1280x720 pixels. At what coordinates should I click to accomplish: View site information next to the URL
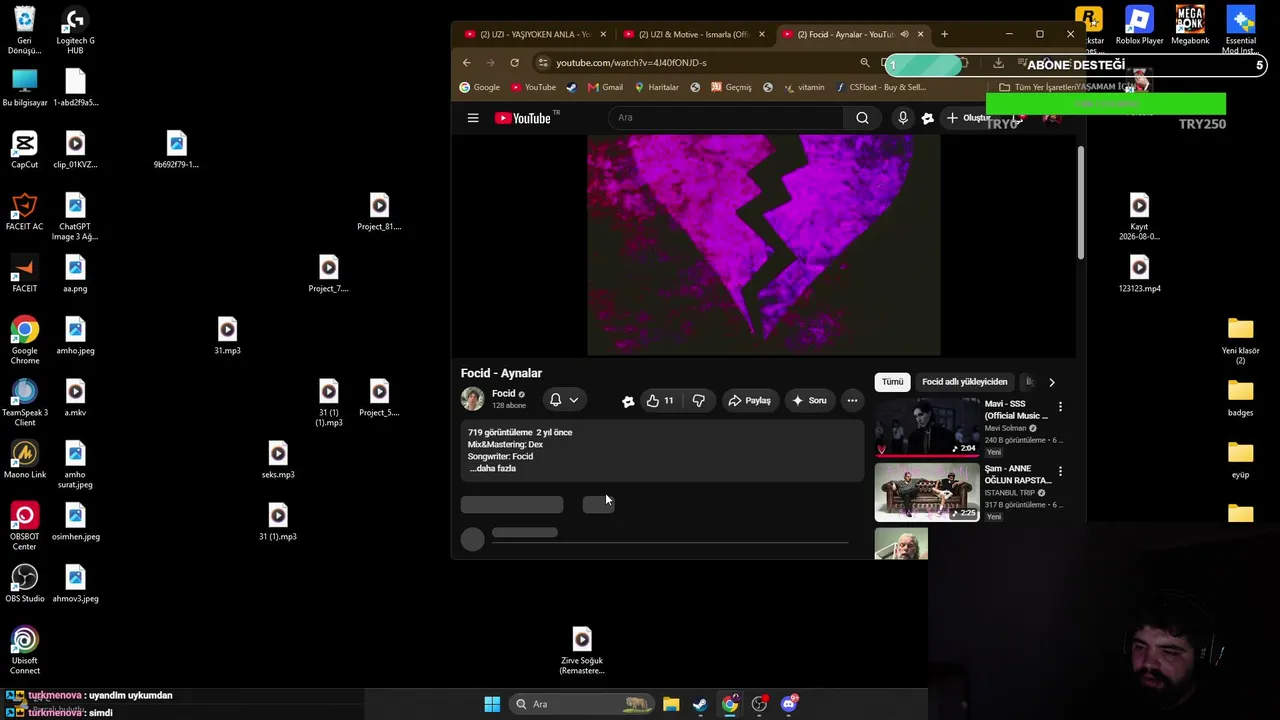coord(542,62)
